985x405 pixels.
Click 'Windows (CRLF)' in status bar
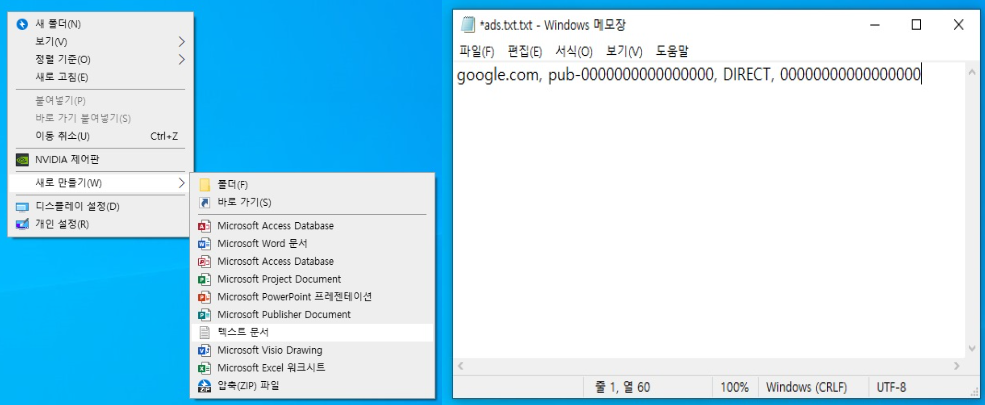pos(806,387)
